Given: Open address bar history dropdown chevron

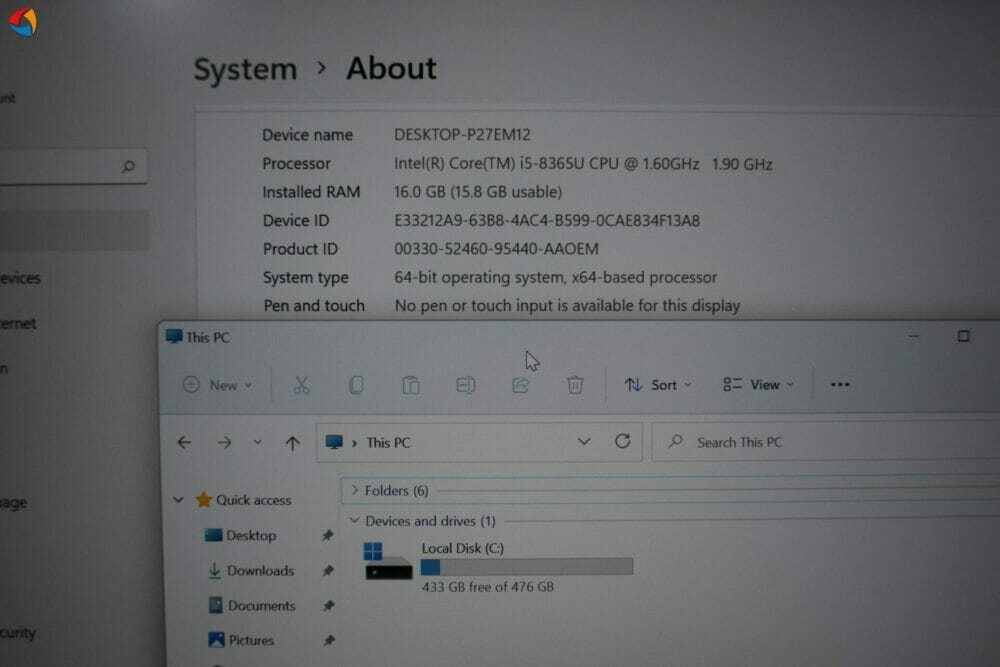Looking at the screenshot, I should tap(584, 441).
